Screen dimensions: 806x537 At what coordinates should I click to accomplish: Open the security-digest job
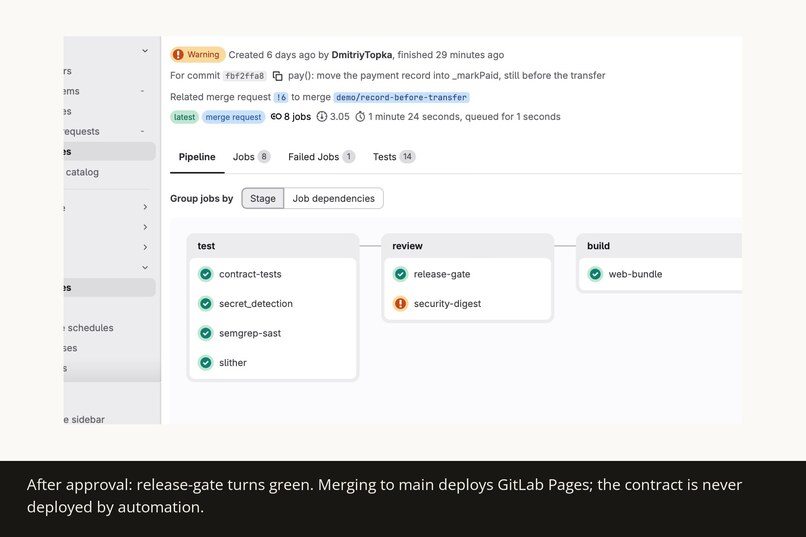447,304
